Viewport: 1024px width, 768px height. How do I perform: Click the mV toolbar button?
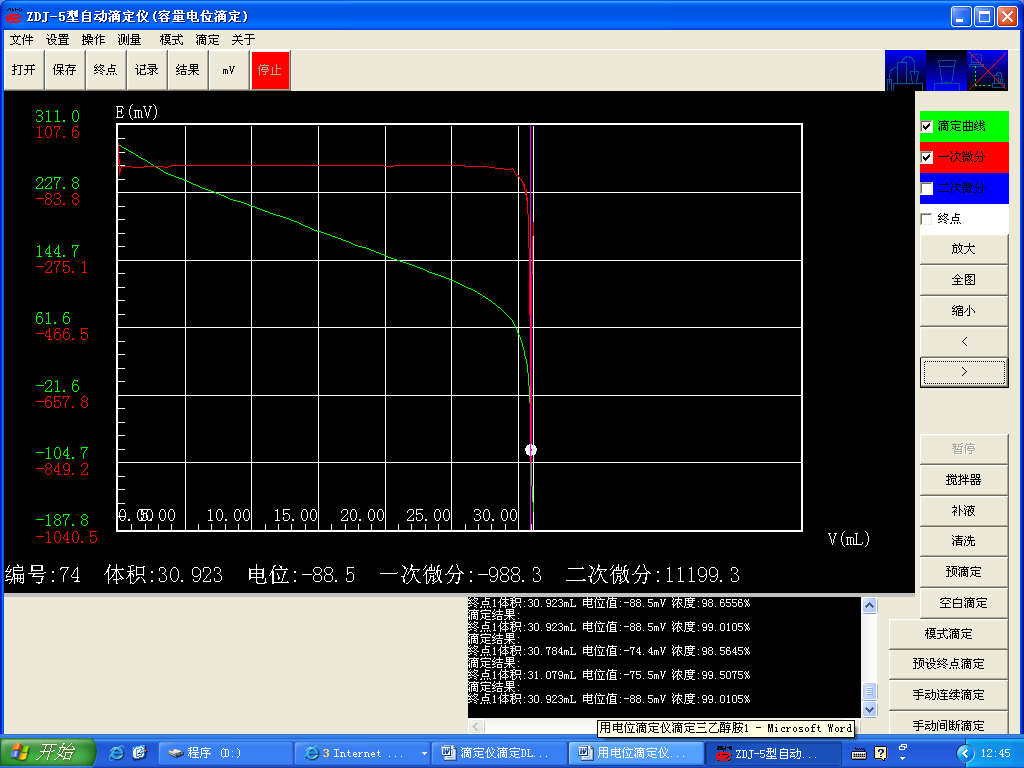[x=229, y=70]
